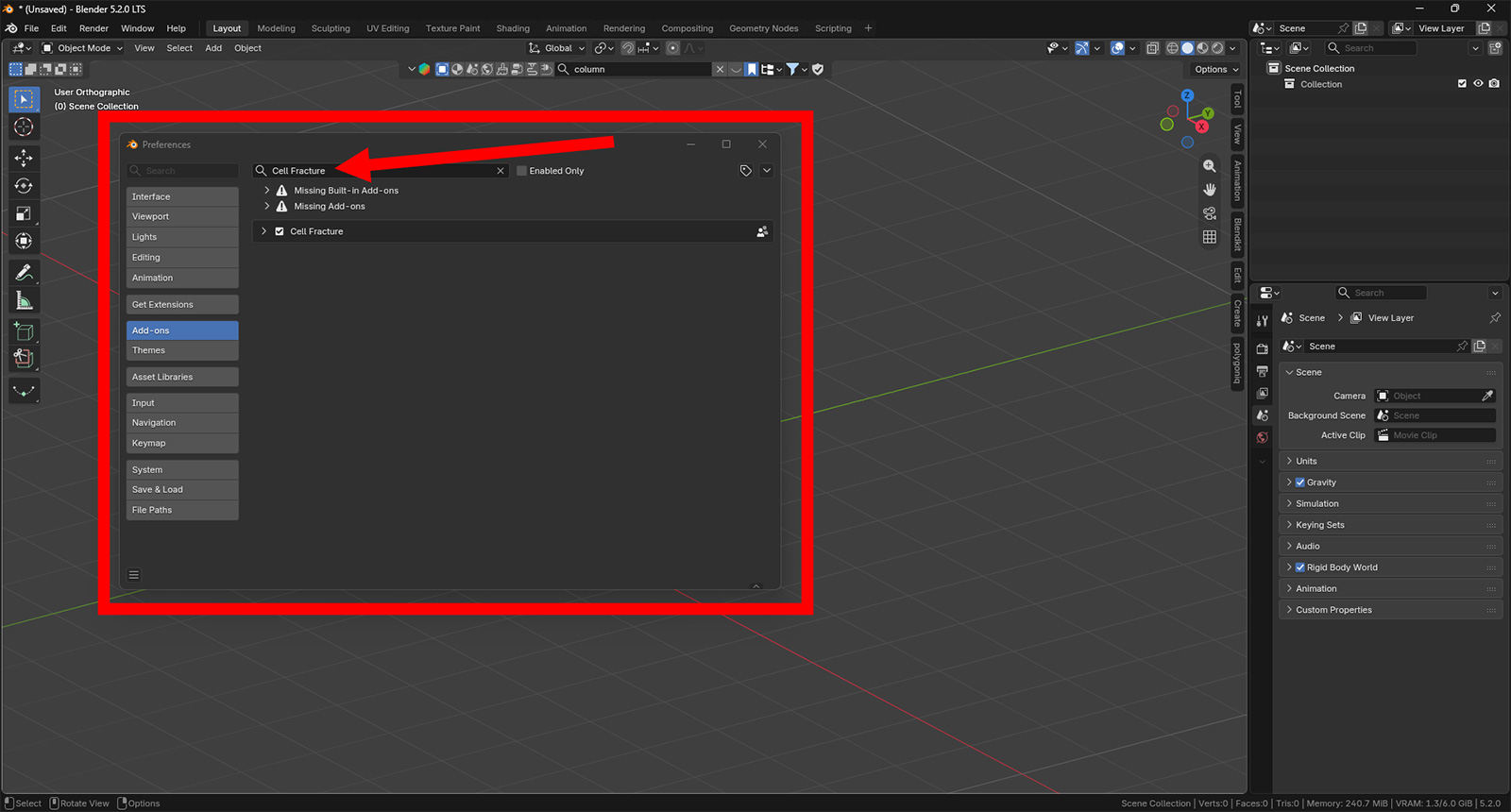Toggle X-ray in the viewport header
1511x812 pixels.
pos(1152,48)
